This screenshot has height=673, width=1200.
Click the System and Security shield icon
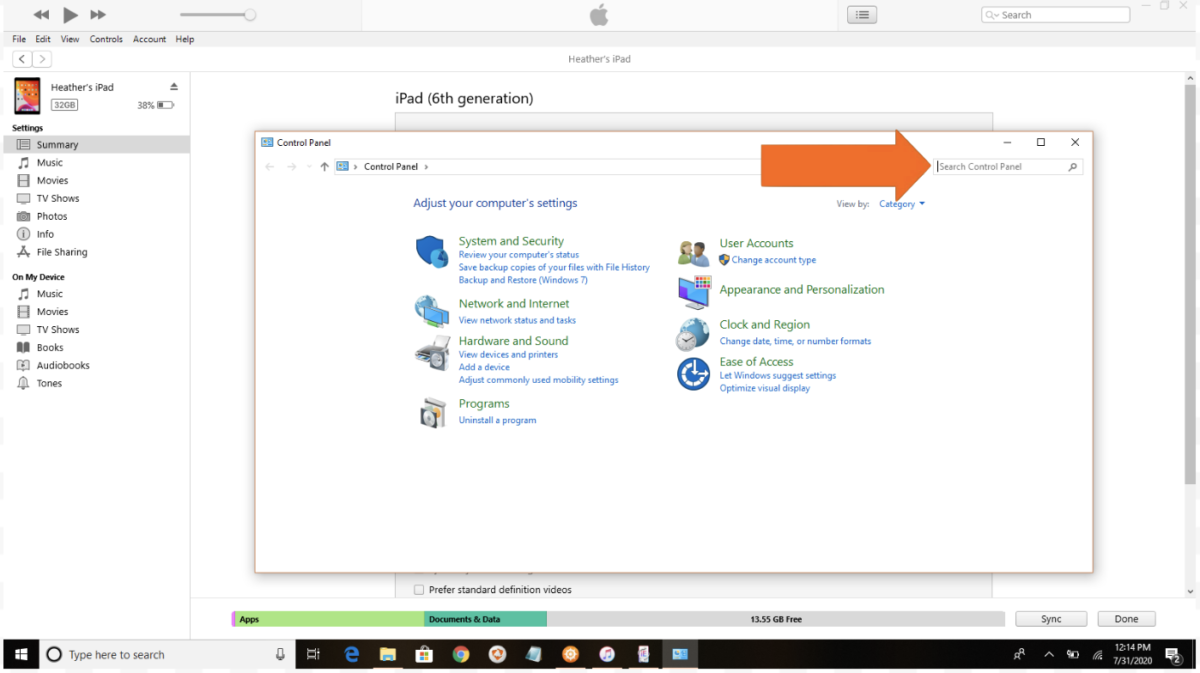tap(432, 252)
